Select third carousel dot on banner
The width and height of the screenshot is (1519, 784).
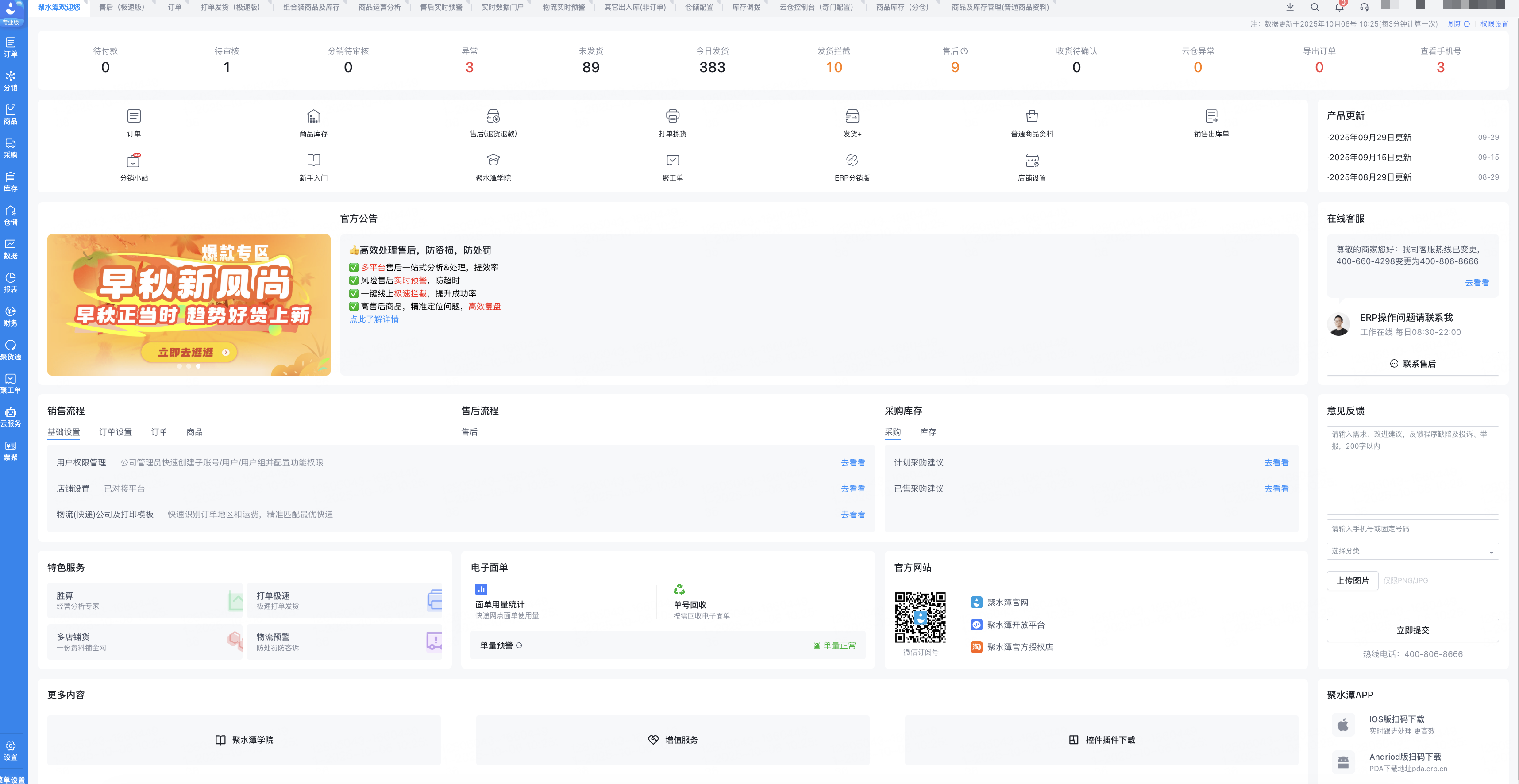pos(198,366)
